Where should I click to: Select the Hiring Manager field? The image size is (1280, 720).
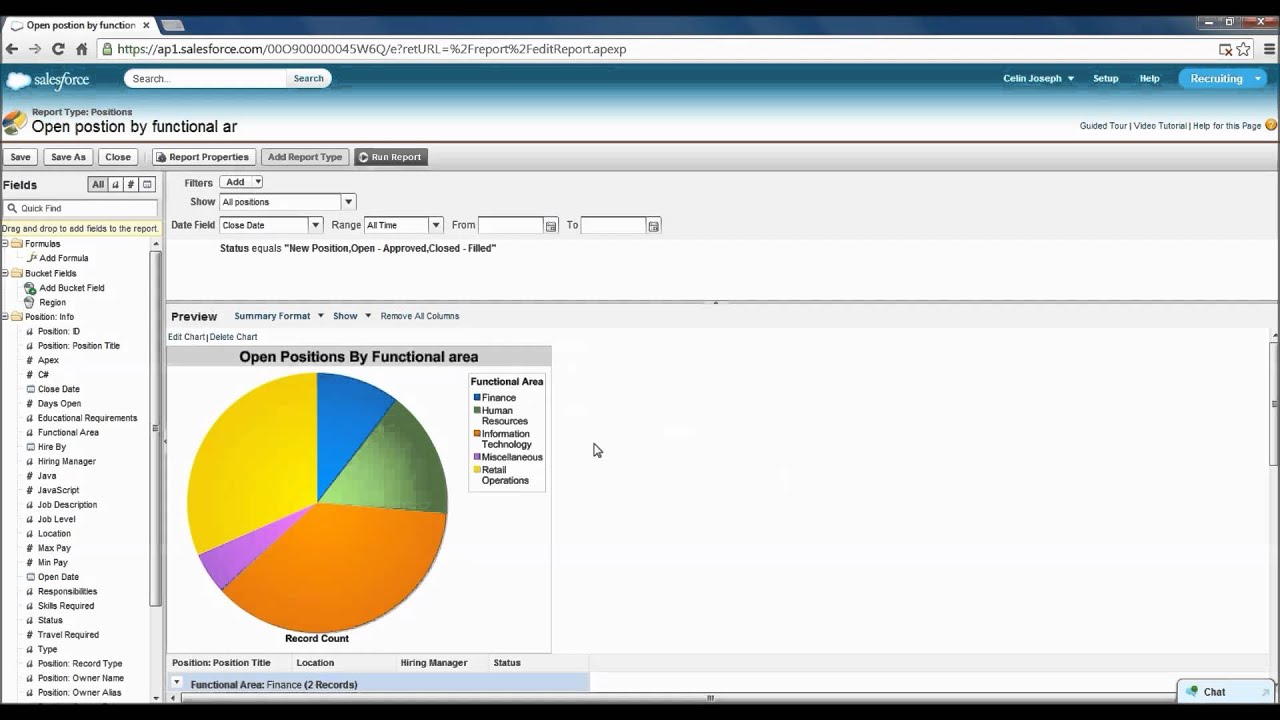tap(67, 461)
